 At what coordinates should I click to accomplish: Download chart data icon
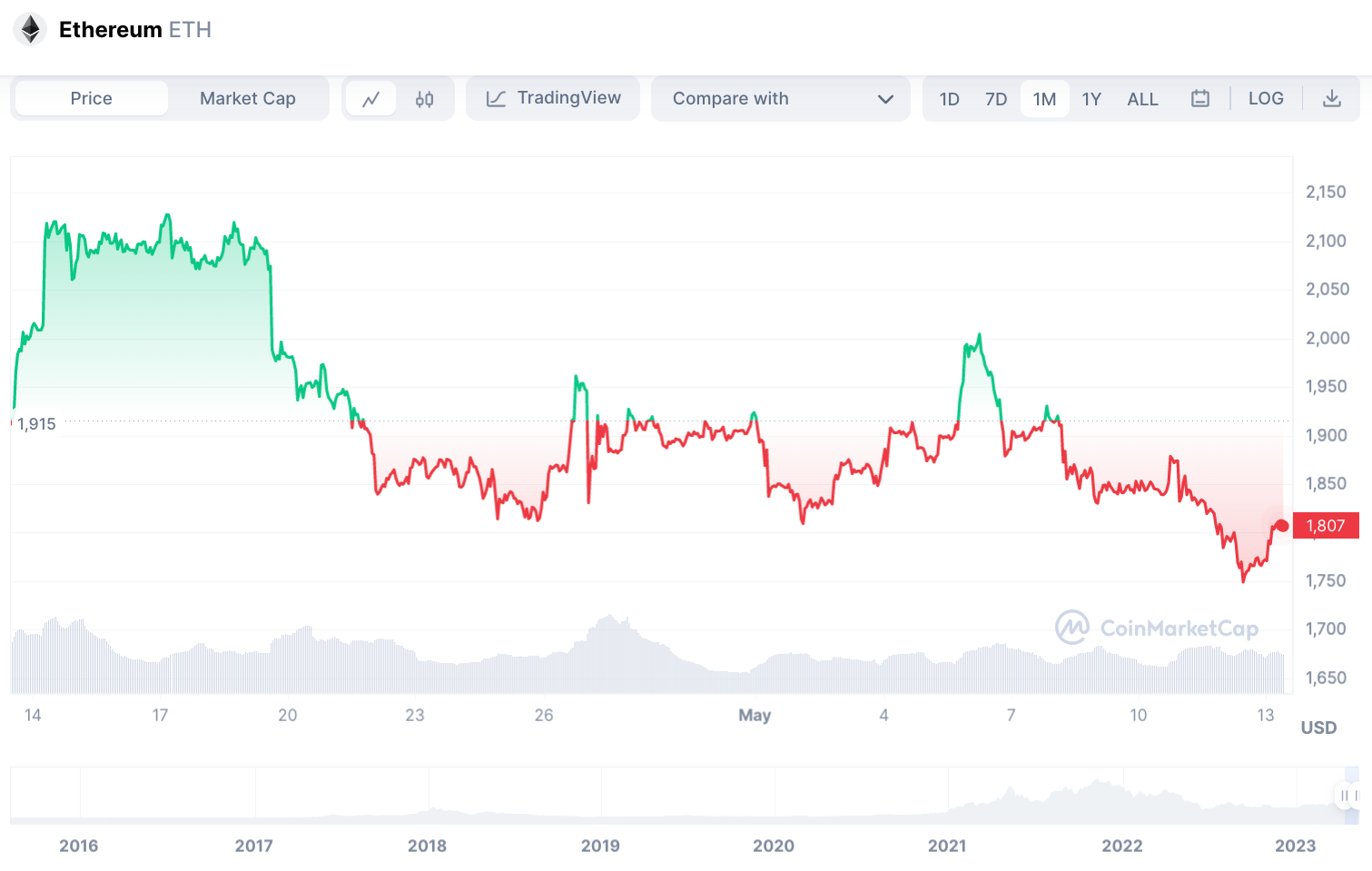(1331, 99)
